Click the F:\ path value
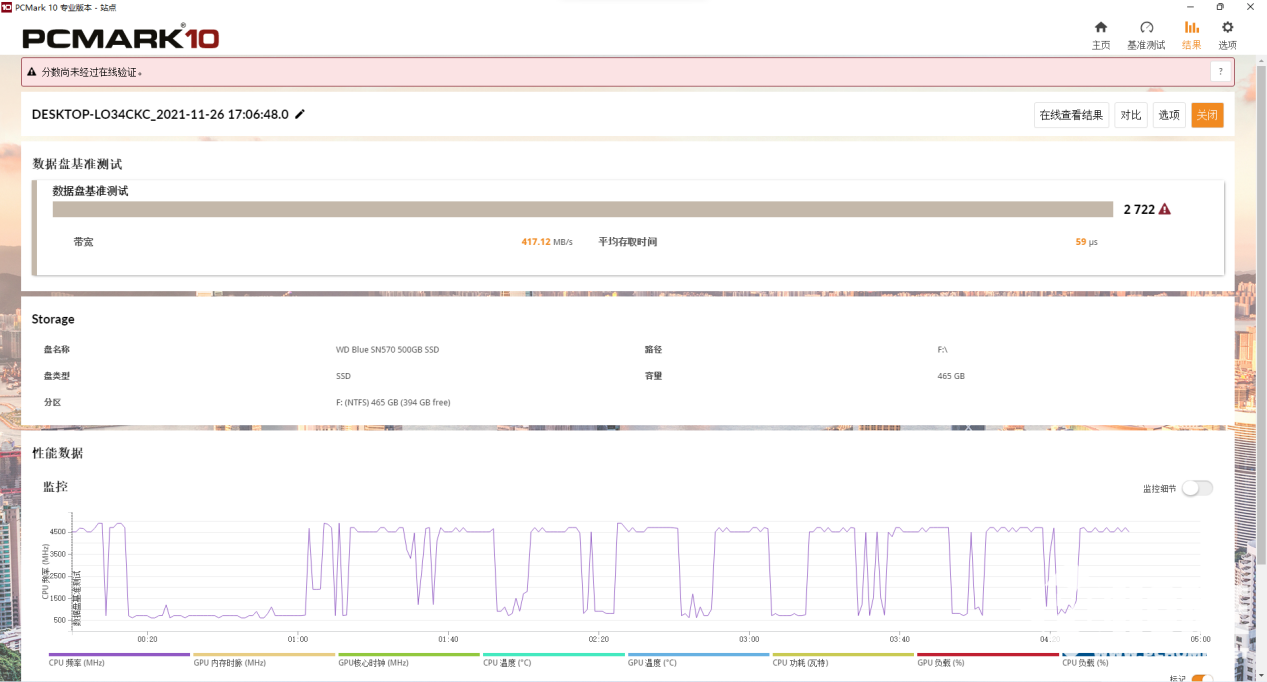 click(942, 350)
